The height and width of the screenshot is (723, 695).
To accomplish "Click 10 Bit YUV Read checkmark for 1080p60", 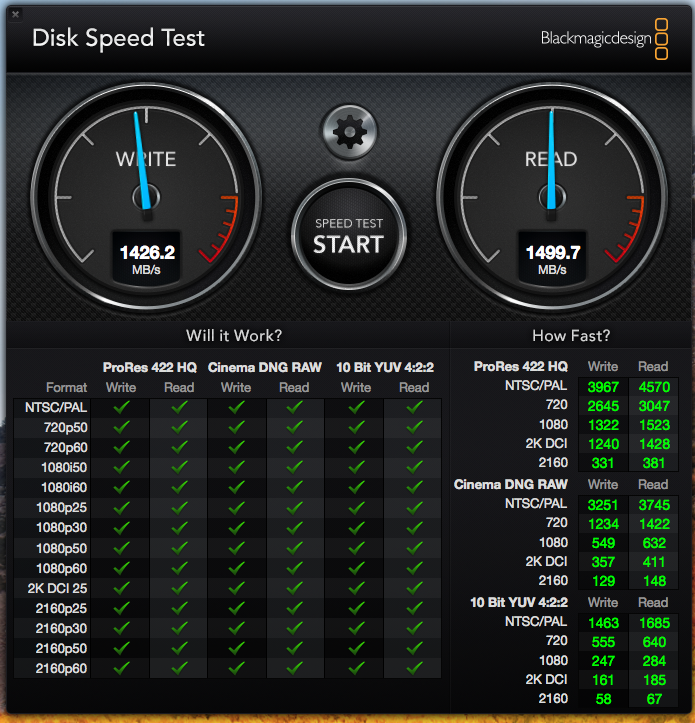I will point(414,568).
